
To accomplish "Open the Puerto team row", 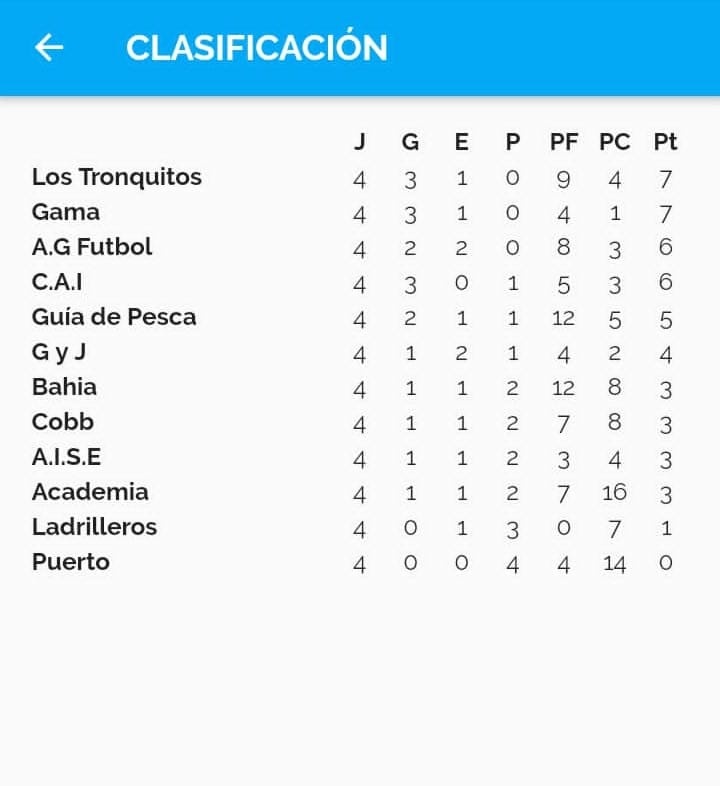I will 70,562.
